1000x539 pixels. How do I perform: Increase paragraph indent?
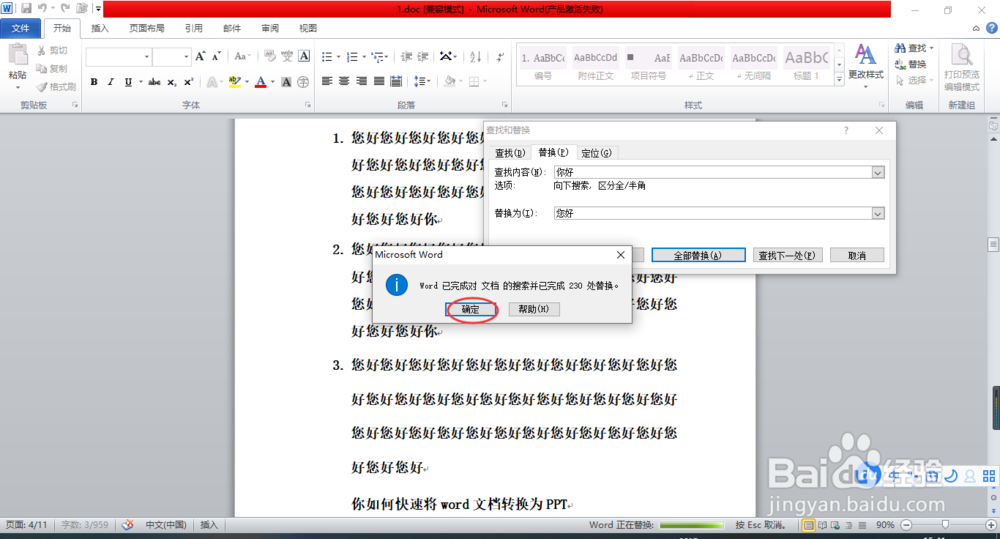pyautogui.click(x=423, y=57)
